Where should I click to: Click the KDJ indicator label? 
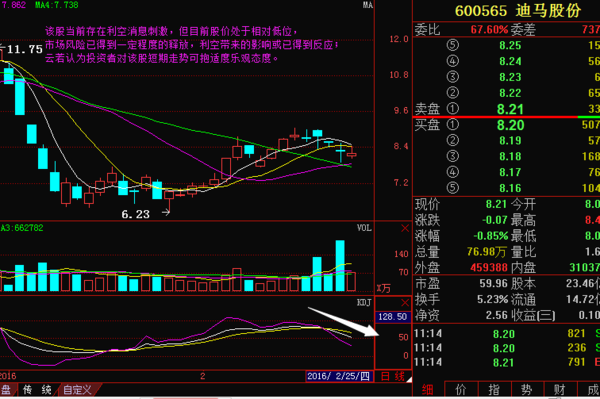point(364,303)
